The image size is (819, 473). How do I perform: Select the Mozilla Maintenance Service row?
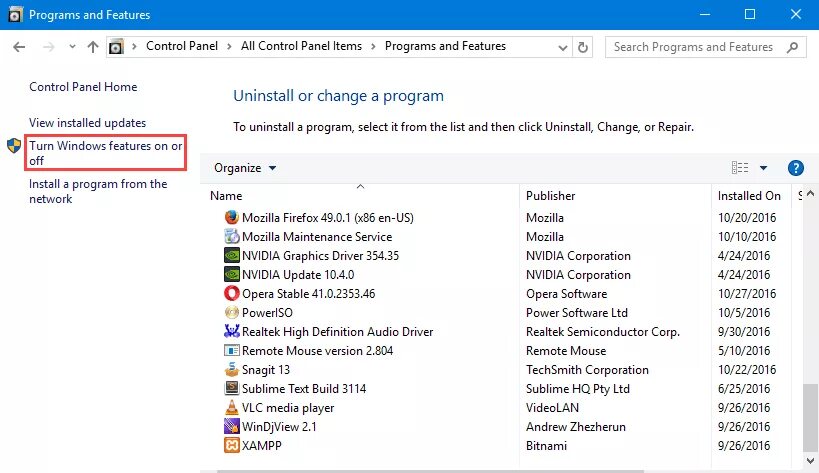317,236
